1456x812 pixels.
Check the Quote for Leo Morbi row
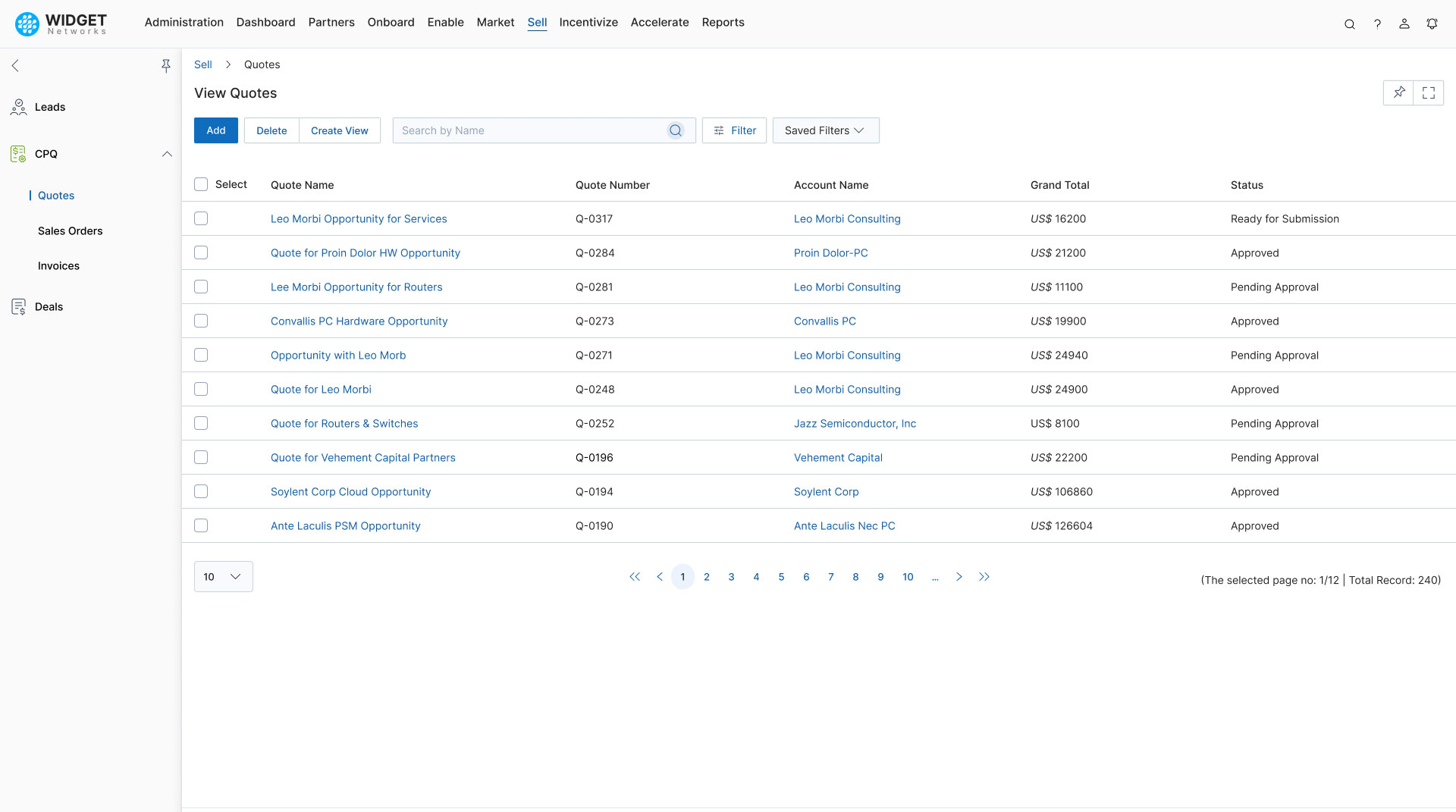coord(201,389)
